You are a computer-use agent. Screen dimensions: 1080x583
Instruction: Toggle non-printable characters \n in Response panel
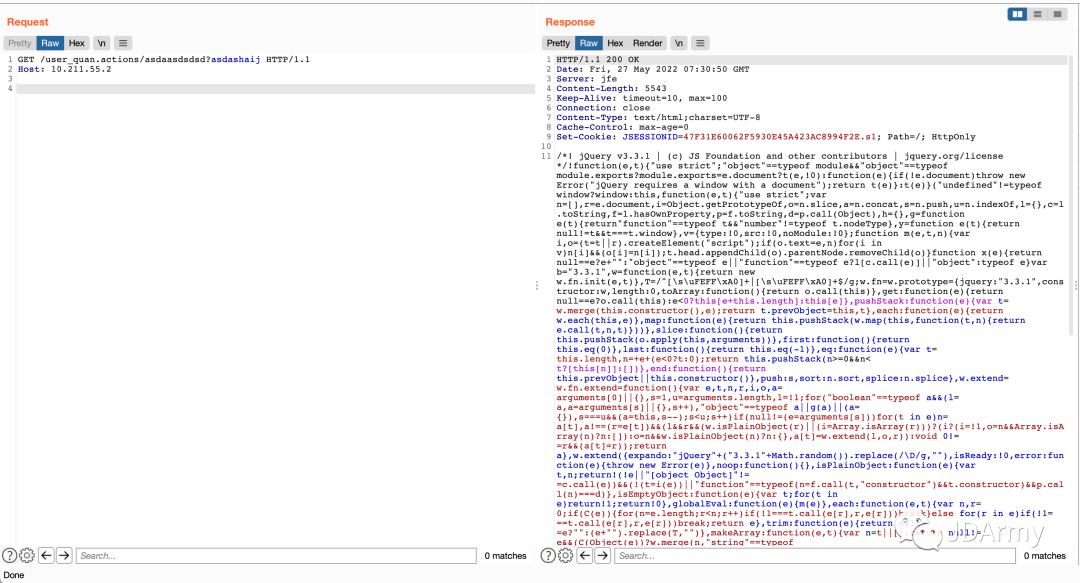678,43
